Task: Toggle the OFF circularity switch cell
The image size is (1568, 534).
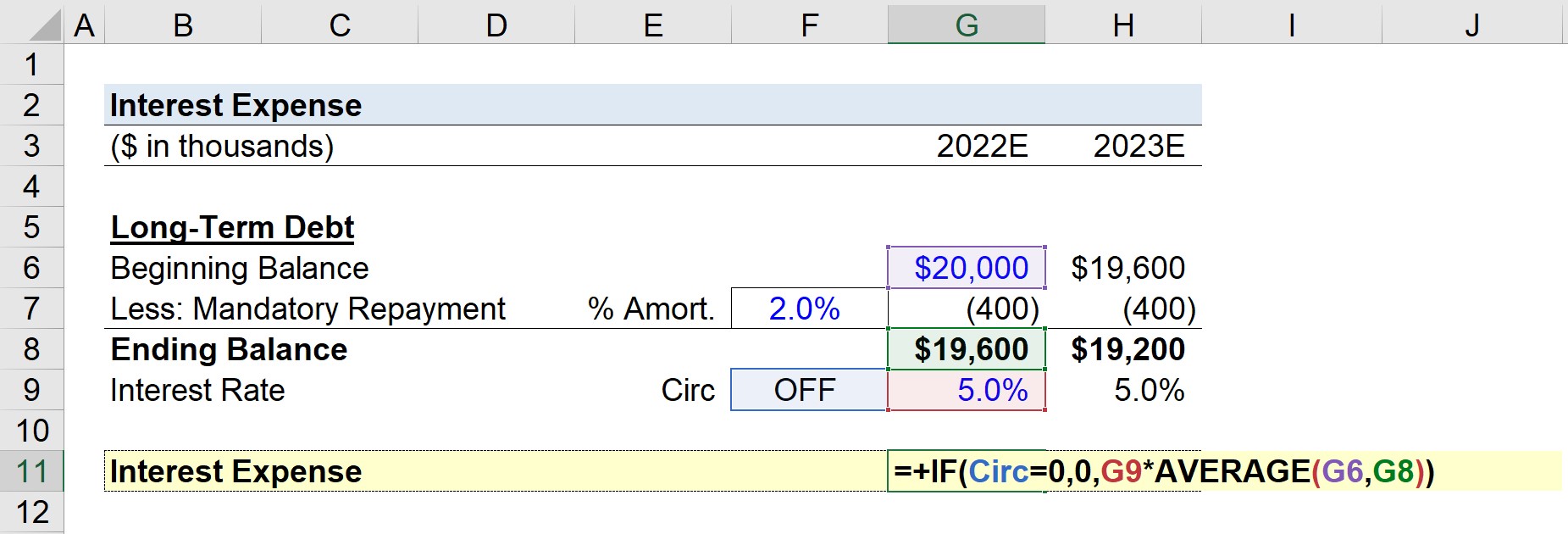Action: 810,390
